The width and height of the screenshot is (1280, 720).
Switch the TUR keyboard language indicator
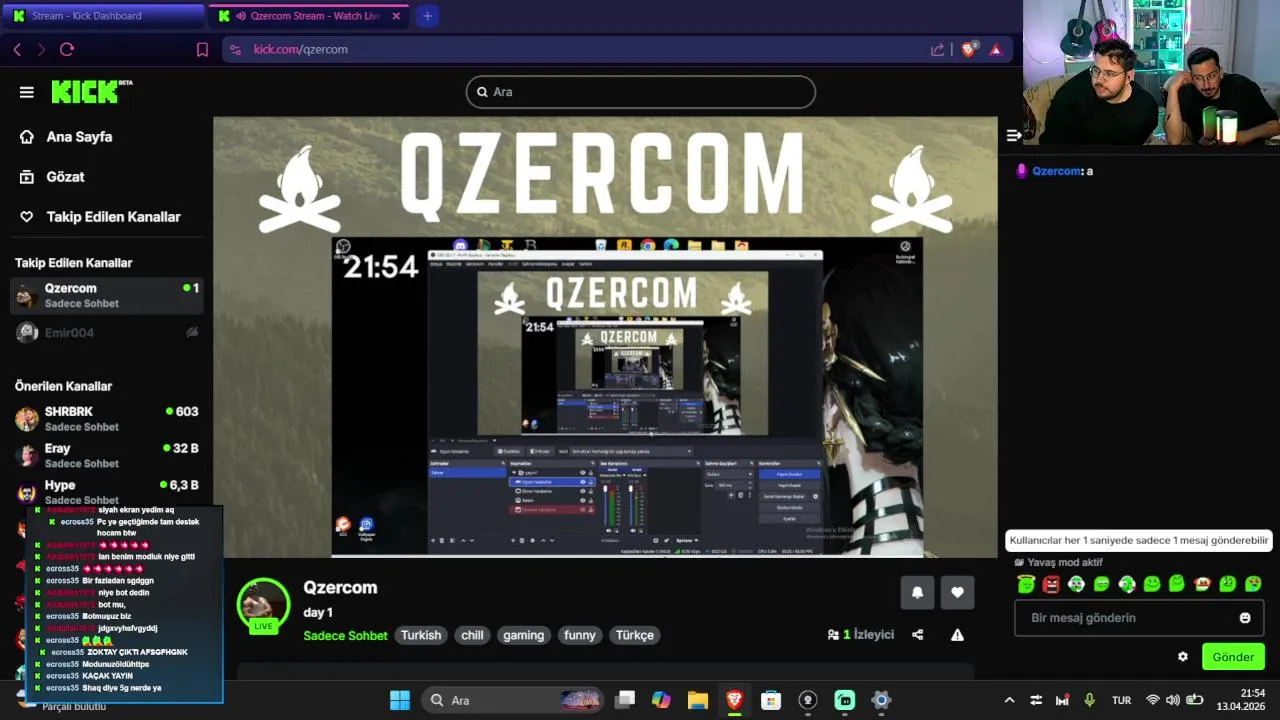[x=1122, y=700]
